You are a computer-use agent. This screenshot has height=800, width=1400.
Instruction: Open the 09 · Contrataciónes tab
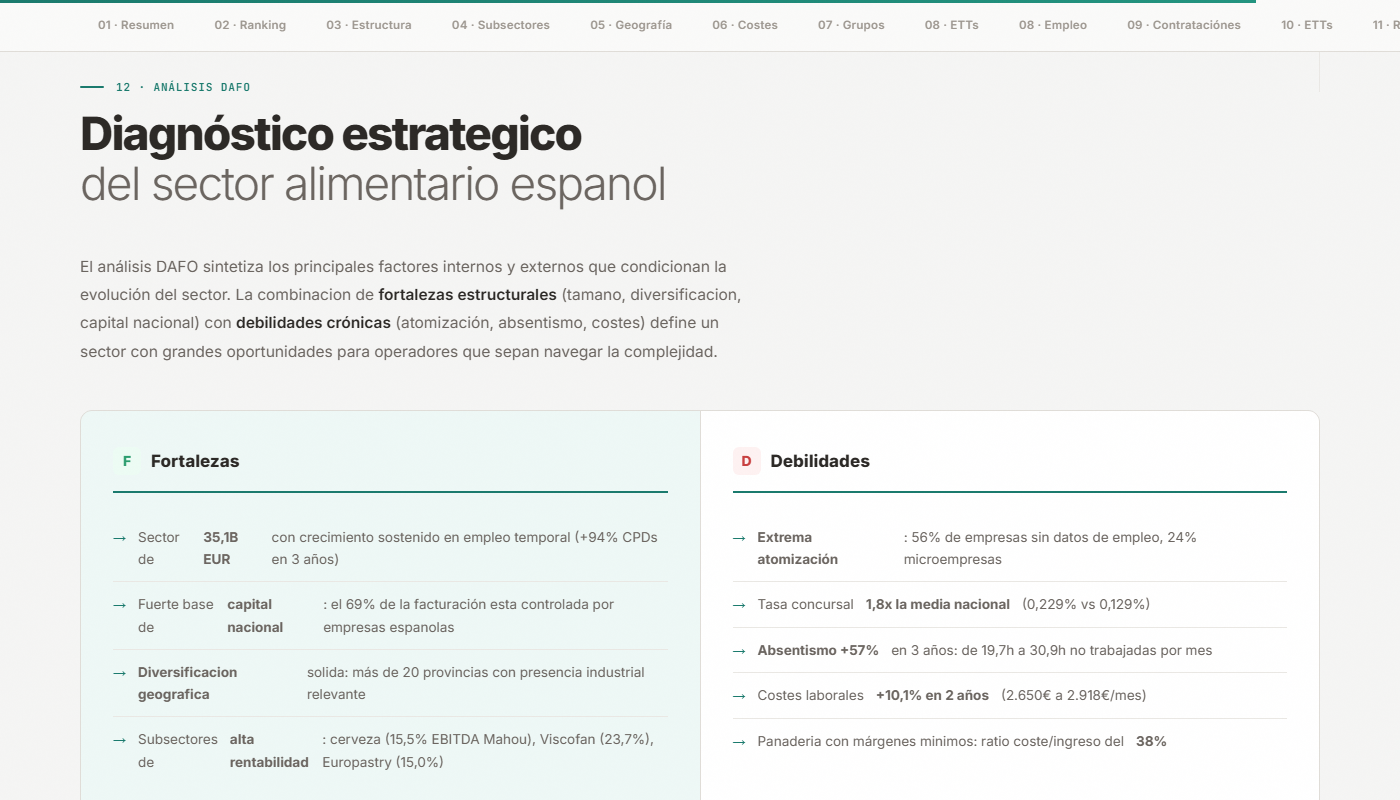[1184, 25]
